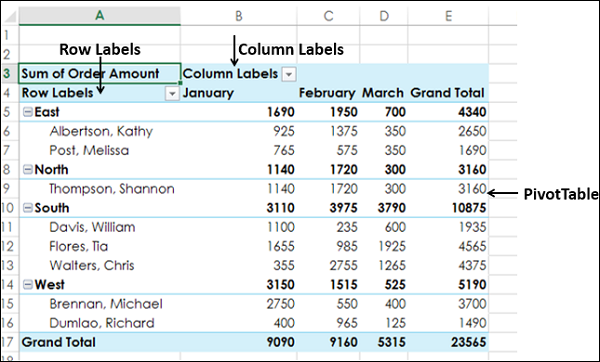The image size is (600, 362).
Task: Click the Grand Total row label
Action: pos(59,342)
